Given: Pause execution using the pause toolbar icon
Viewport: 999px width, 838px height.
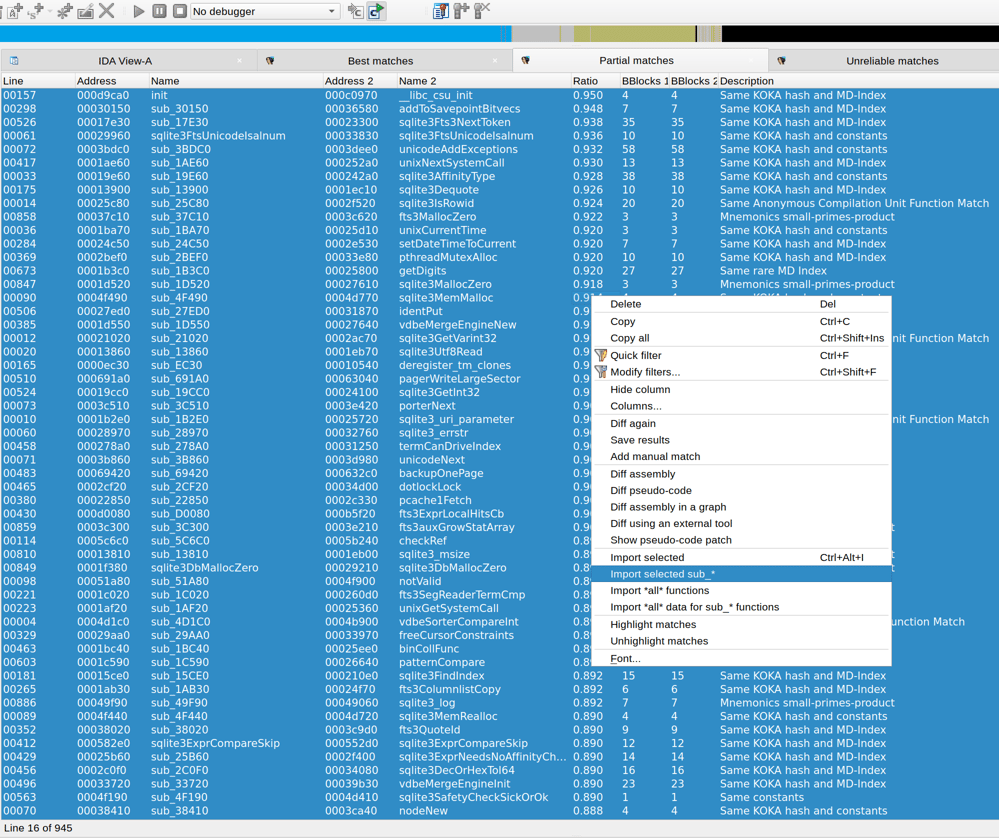Looking at the screenshot, I should (159, 11).
